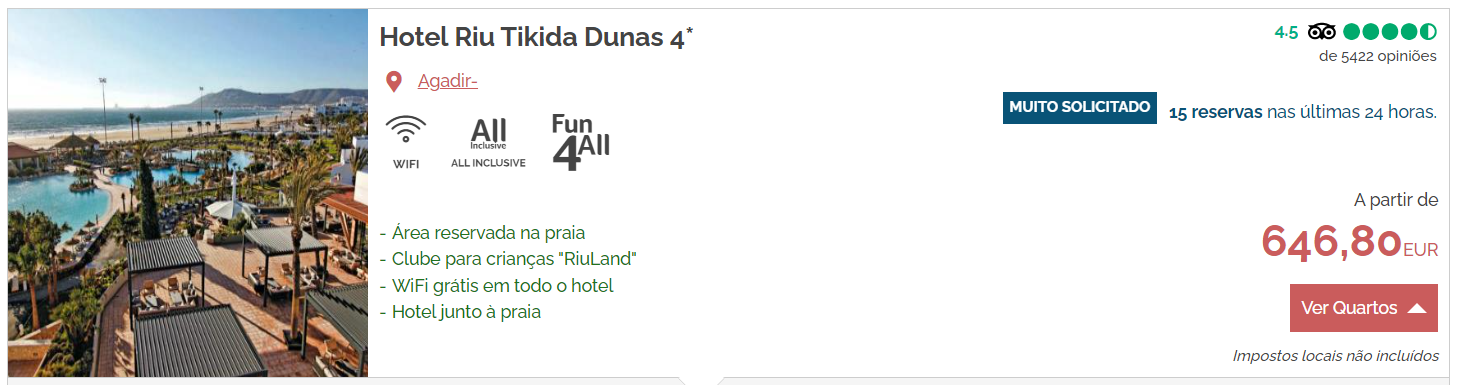This screenshot has height=385, width=1457.
Task: Click the green rating bubbles
Action: point(1390,31)
